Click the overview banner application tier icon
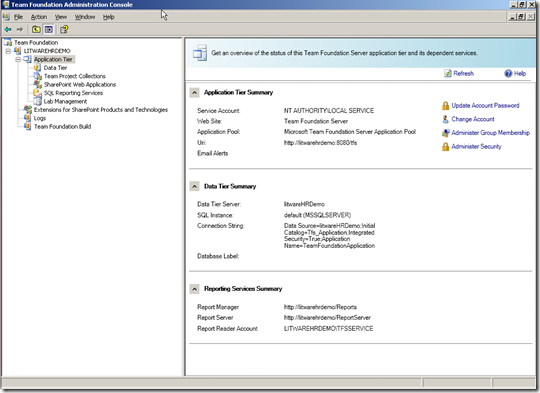 [200, 53]
